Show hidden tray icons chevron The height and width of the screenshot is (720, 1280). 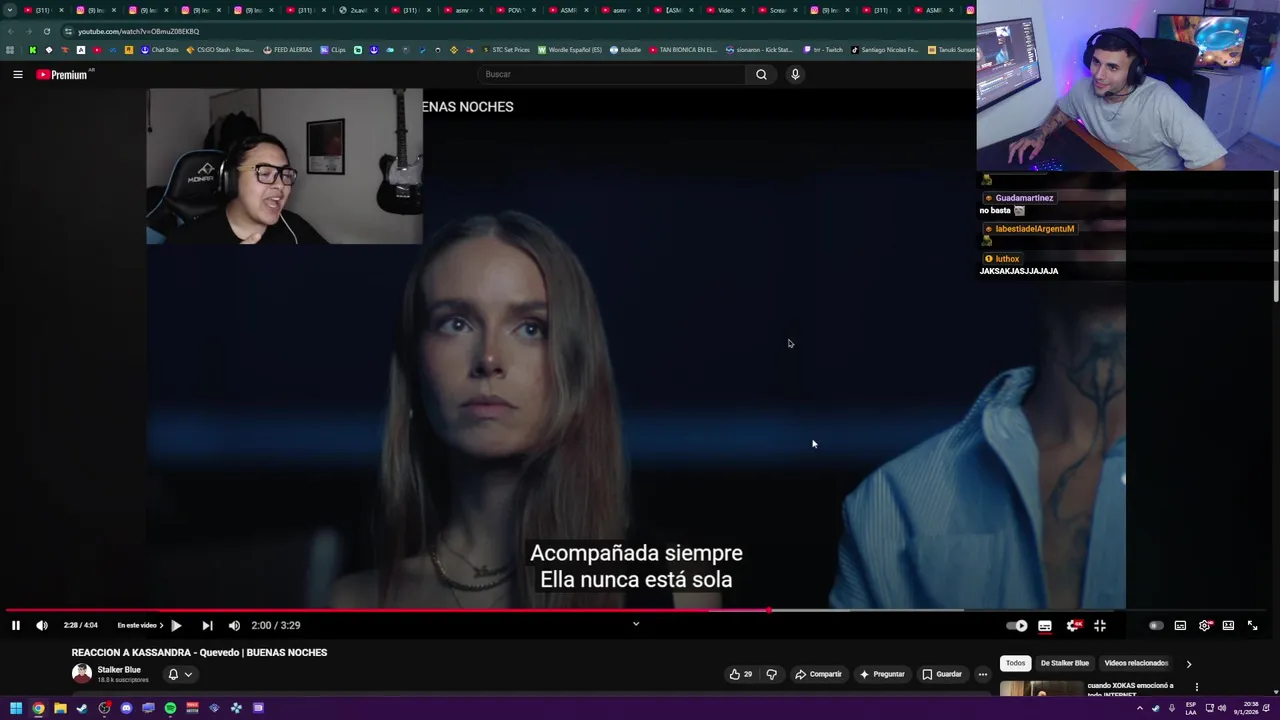coord(1139,708)
